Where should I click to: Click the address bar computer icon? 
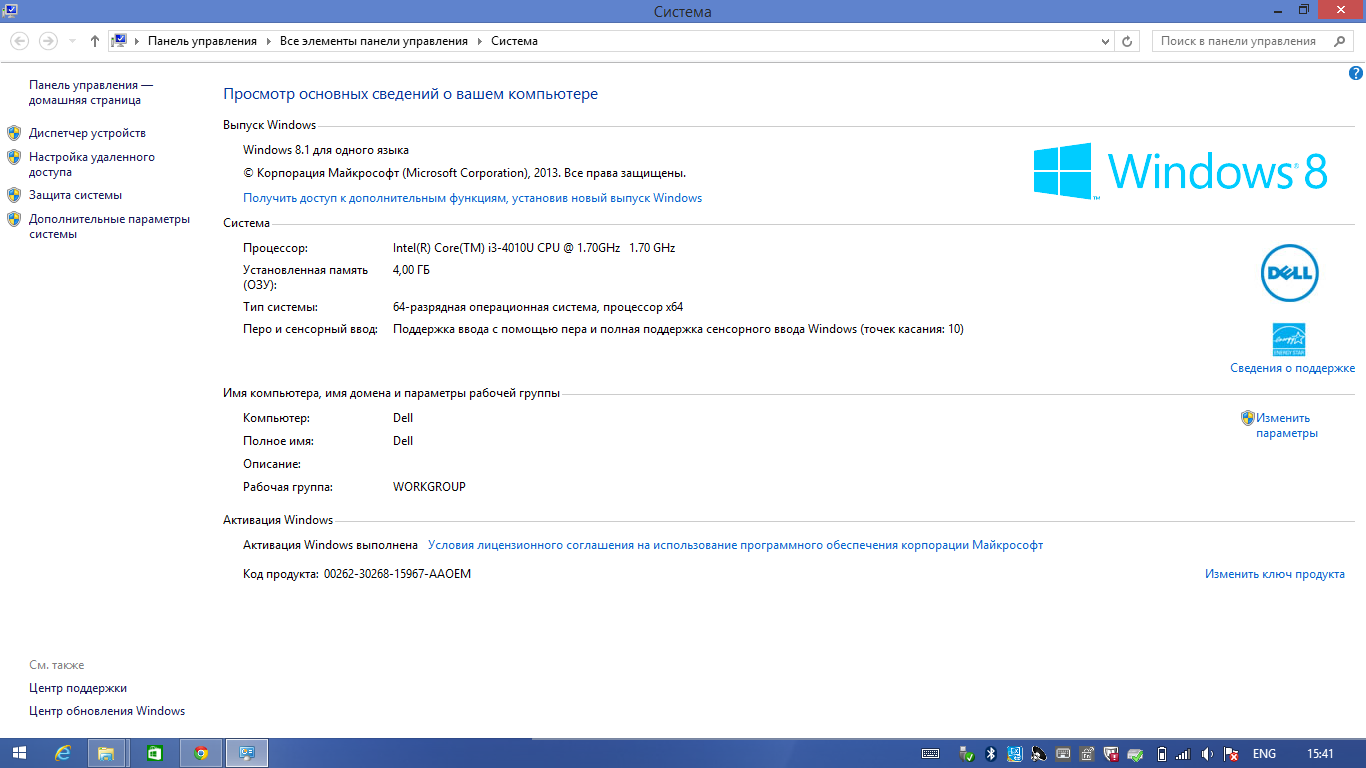(120, 41)
